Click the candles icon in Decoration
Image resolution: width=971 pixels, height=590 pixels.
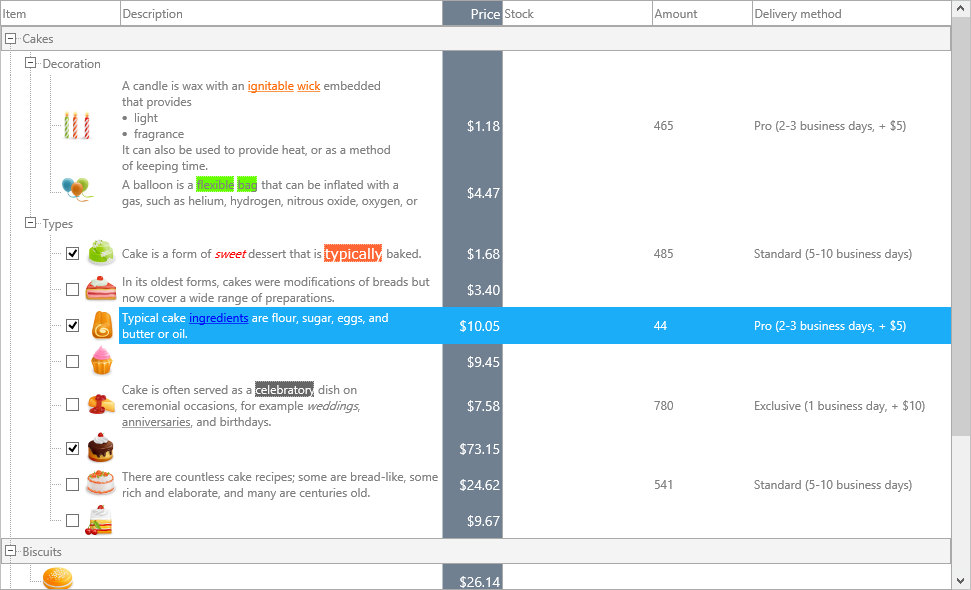(77, 126)
